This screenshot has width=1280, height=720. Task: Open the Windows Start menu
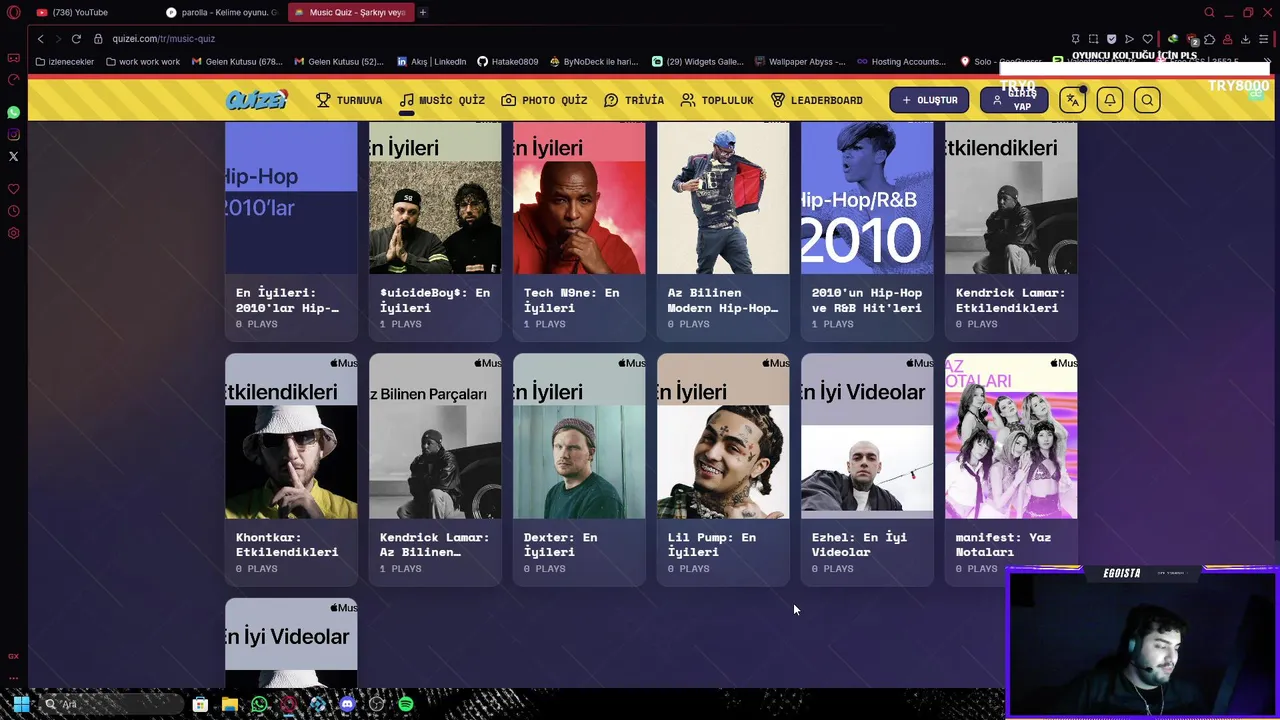coord(21,704)
